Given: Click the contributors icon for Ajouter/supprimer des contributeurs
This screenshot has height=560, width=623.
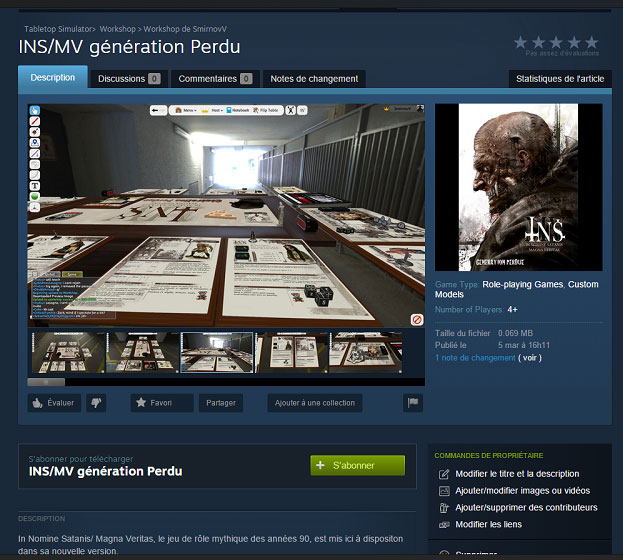Looking at the screenshot, I should coord(445,508).
